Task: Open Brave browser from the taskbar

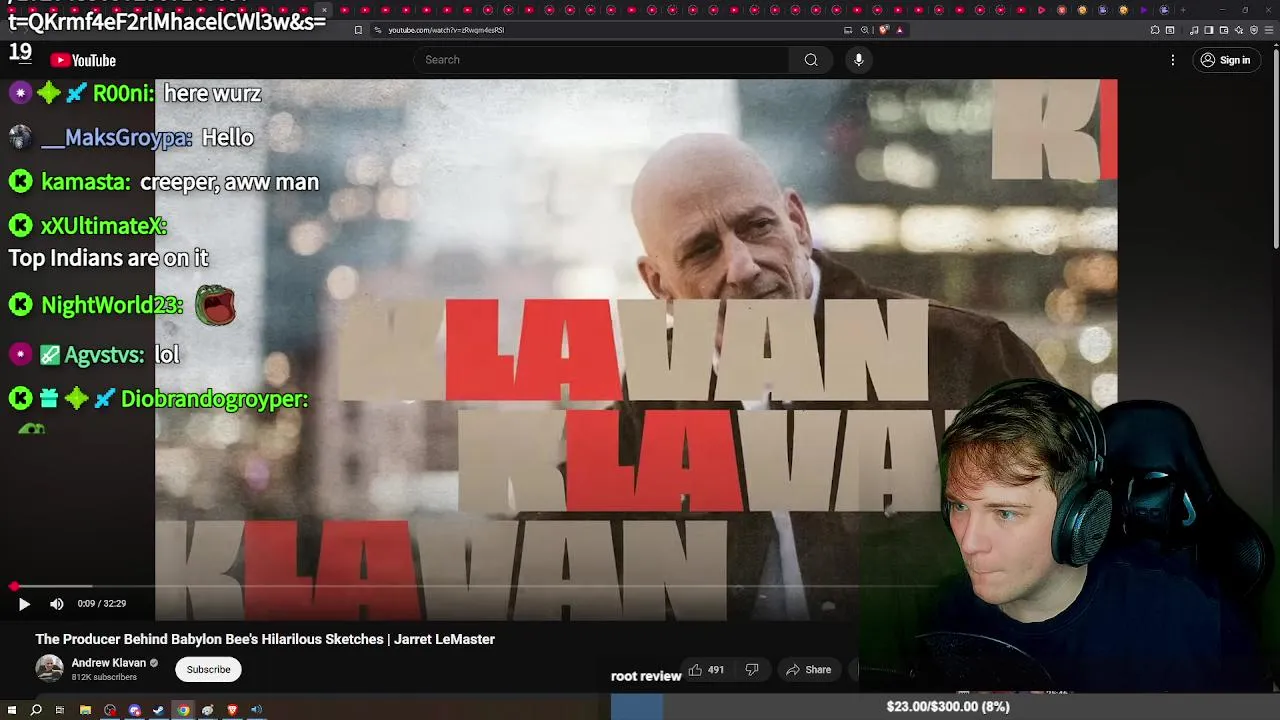Action: pos(232,710)
